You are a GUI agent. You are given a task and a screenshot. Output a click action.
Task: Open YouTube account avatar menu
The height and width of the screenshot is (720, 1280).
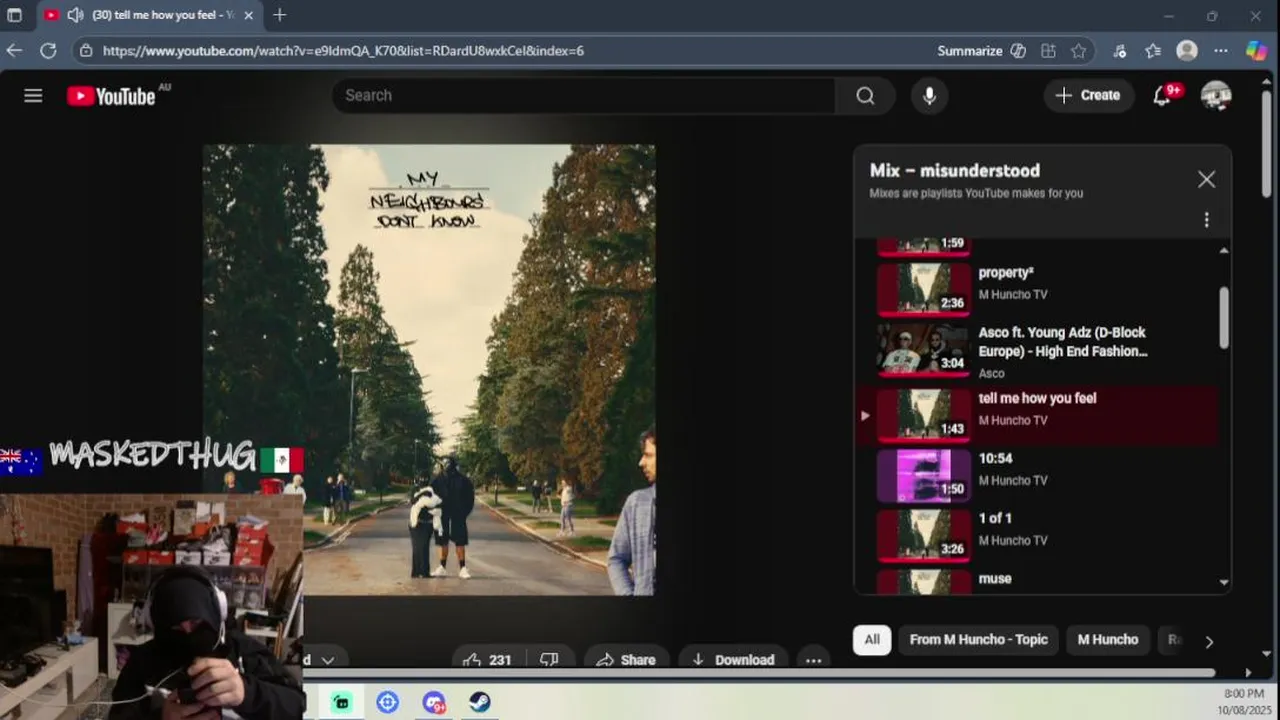pyautogui.click(x=1216, y=95)
